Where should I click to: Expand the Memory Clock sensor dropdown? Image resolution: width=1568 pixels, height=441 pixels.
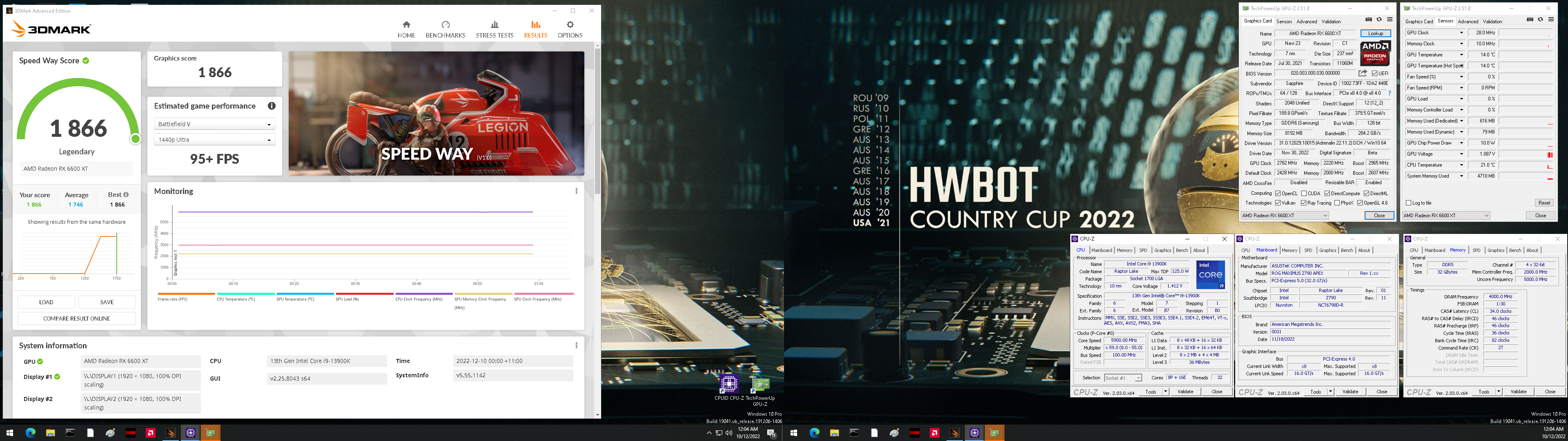[x=1461, y=44]
